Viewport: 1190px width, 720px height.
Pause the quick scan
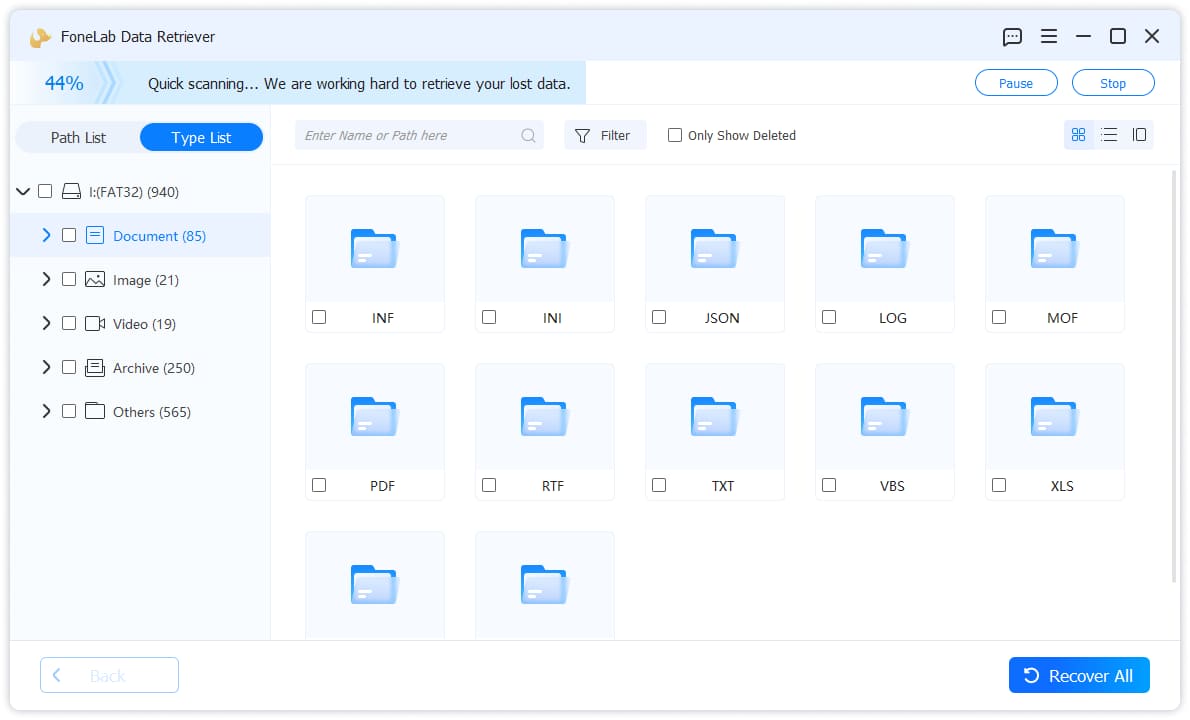1015,83
